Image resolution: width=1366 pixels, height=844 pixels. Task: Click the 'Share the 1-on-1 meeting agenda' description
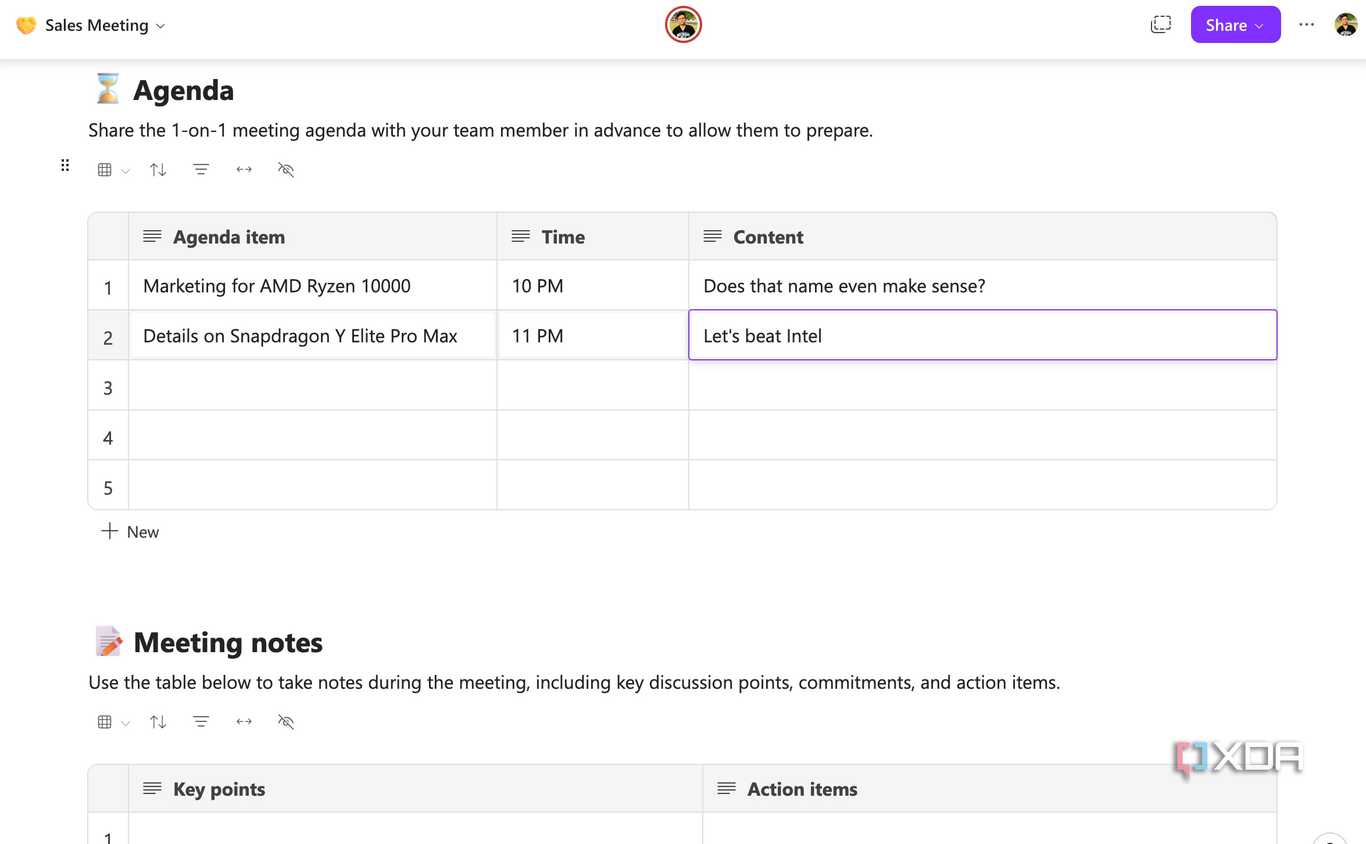point(480,130)
